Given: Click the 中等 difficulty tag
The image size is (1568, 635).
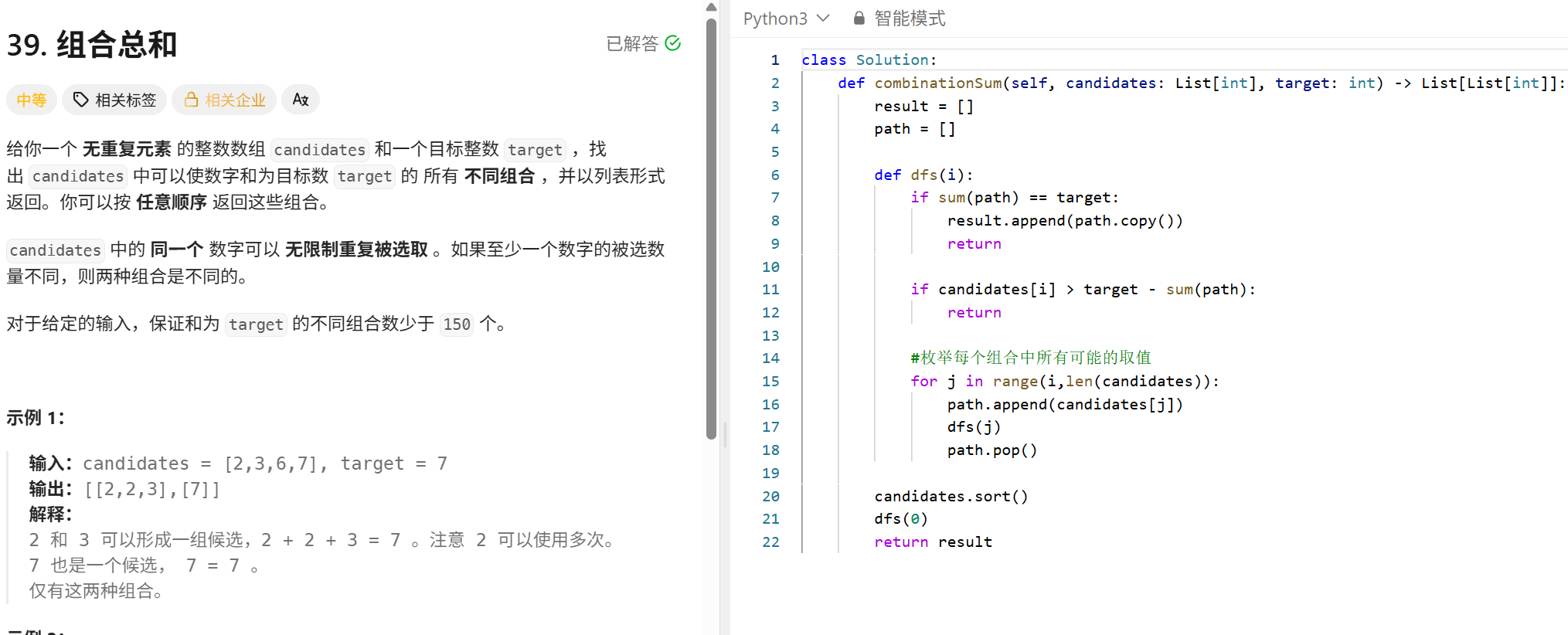Looking at the screenshot, I should click(x=32, y=100).
